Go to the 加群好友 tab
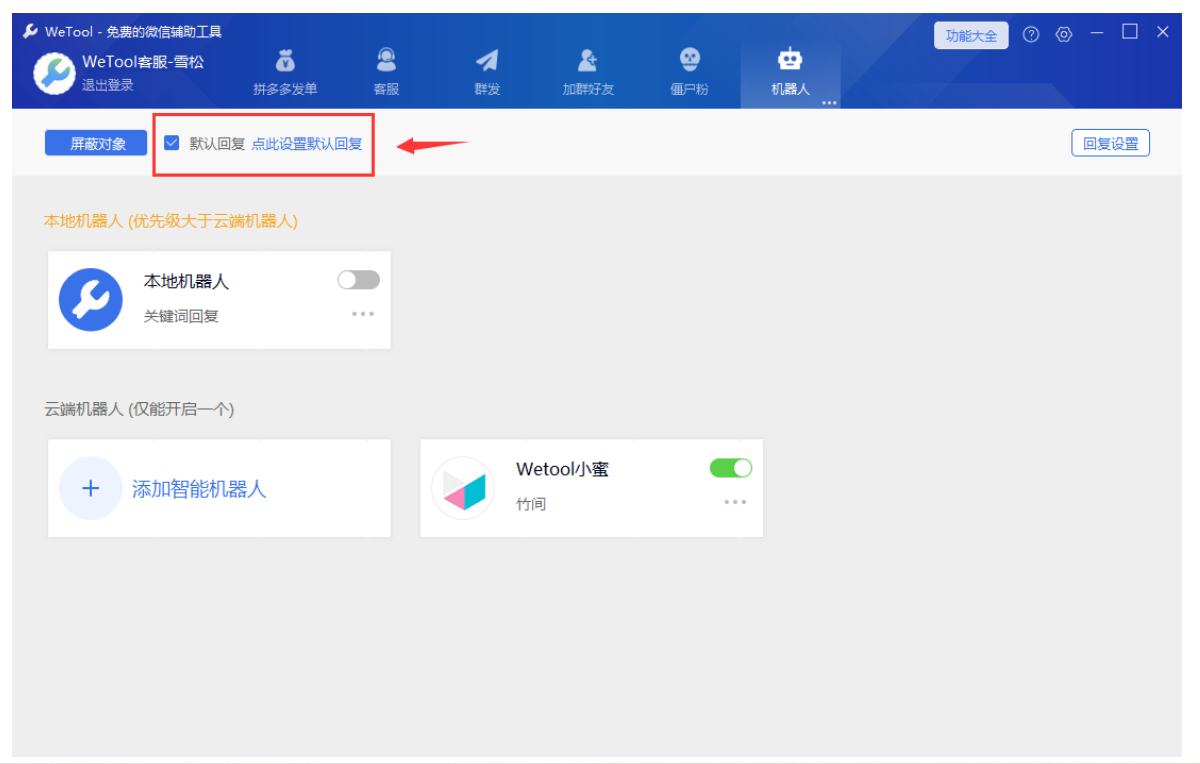The height and width of the screenshot is (764, 1200). pos(588,72)
